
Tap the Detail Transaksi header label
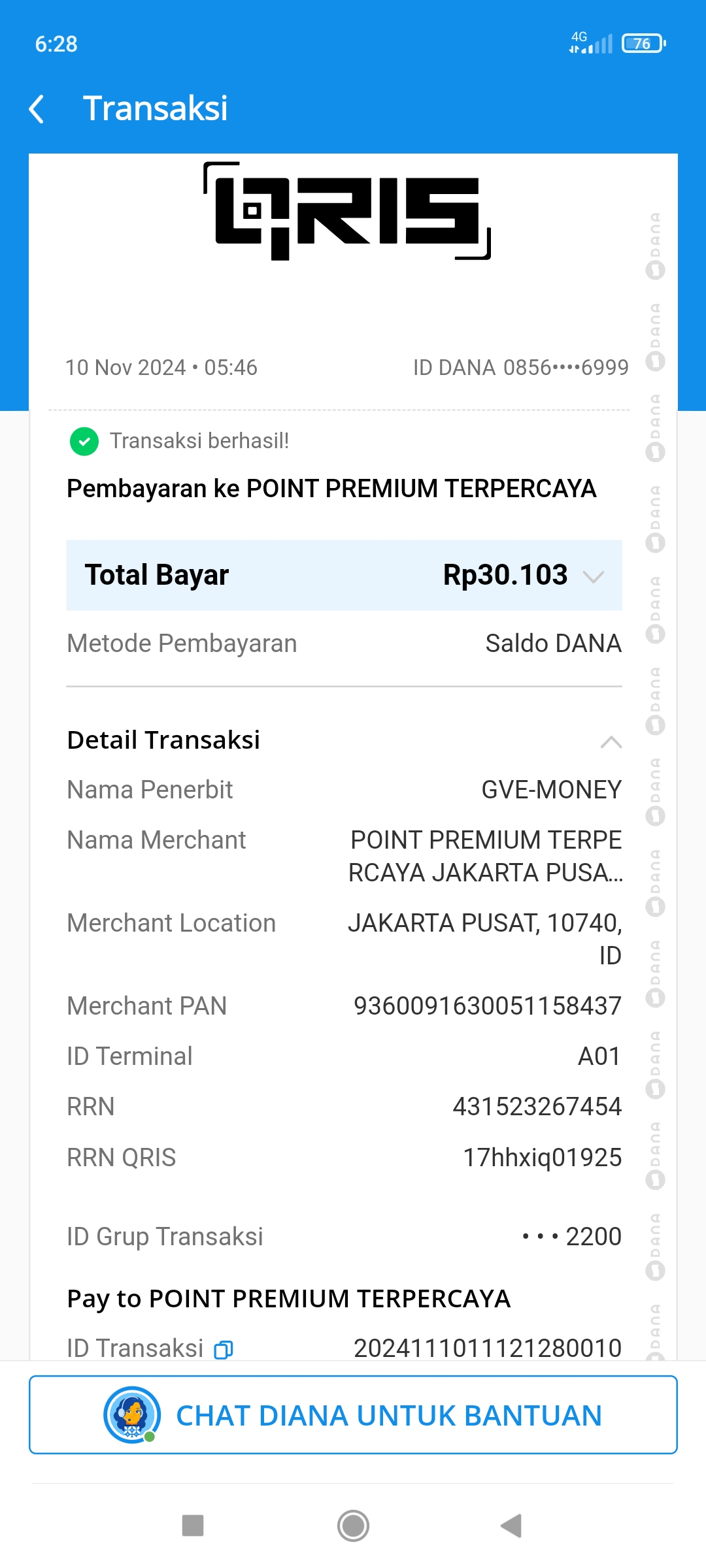tap(163, 740)
